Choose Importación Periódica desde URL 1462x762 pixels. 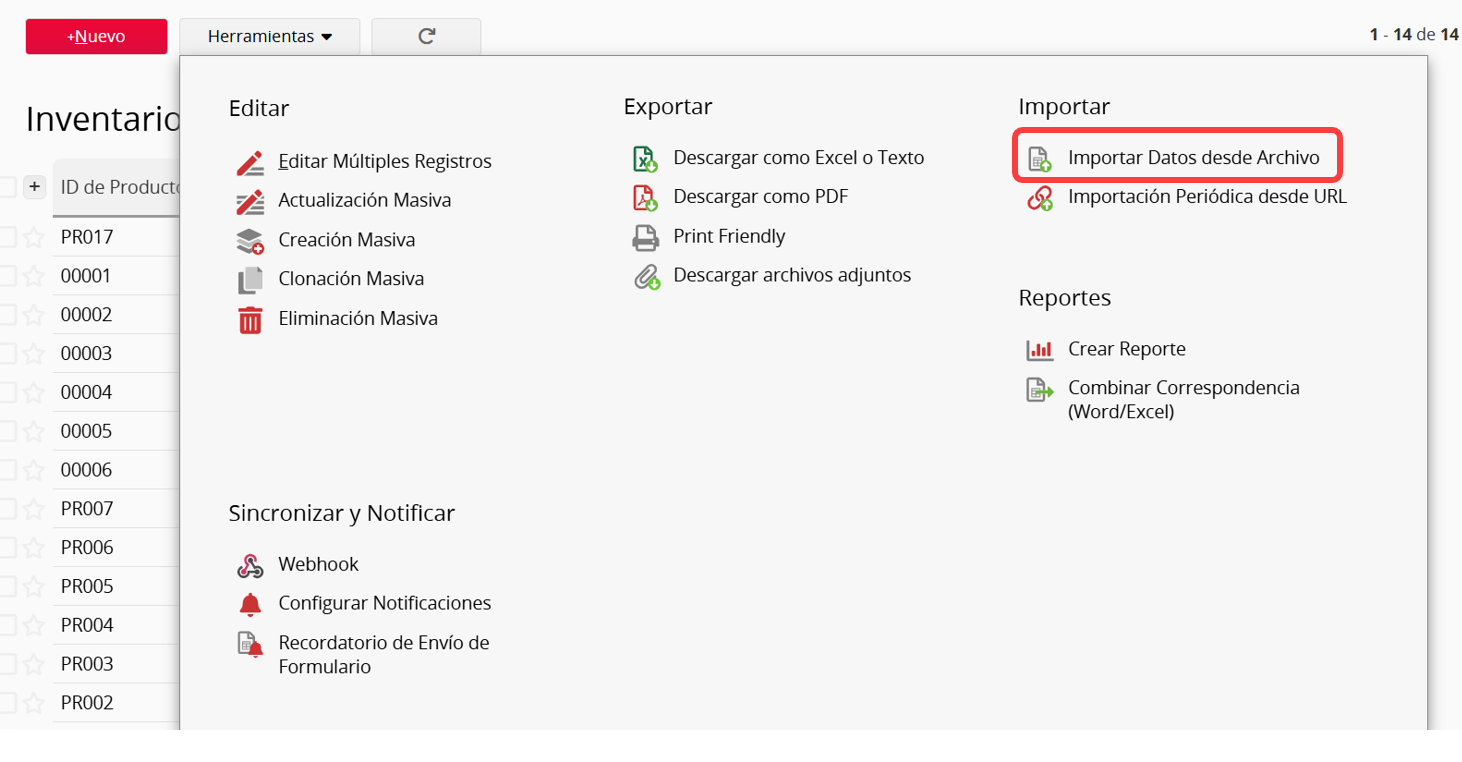coord(1206,197)
